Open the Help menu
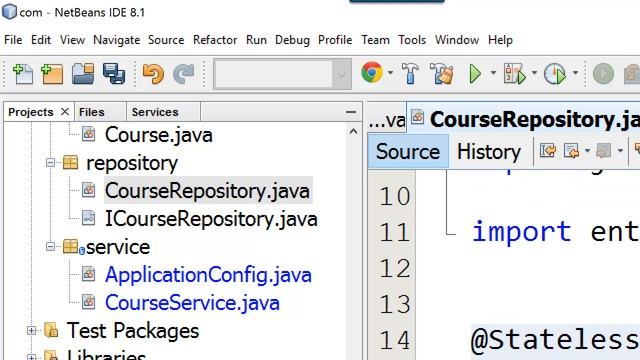 [x=500, y=40]
